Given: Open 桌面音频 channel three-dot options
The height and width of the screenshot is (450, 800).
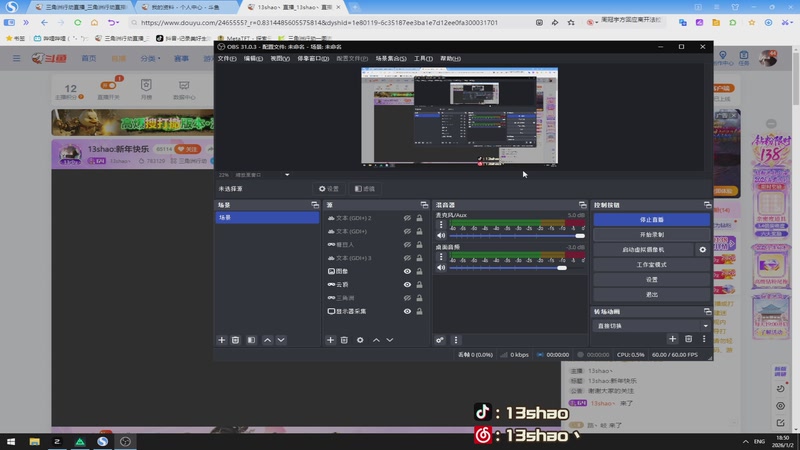Looking at the screenshot, I should click(x=441, y=257).
